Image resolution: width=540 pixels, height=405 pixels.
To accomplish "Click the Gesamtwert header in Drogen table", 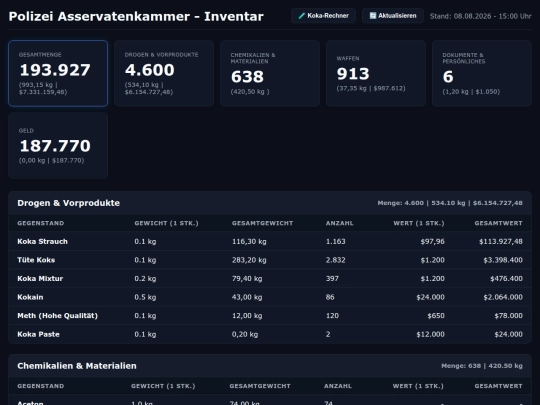I will pyautogui.click(x=498, y=223).
